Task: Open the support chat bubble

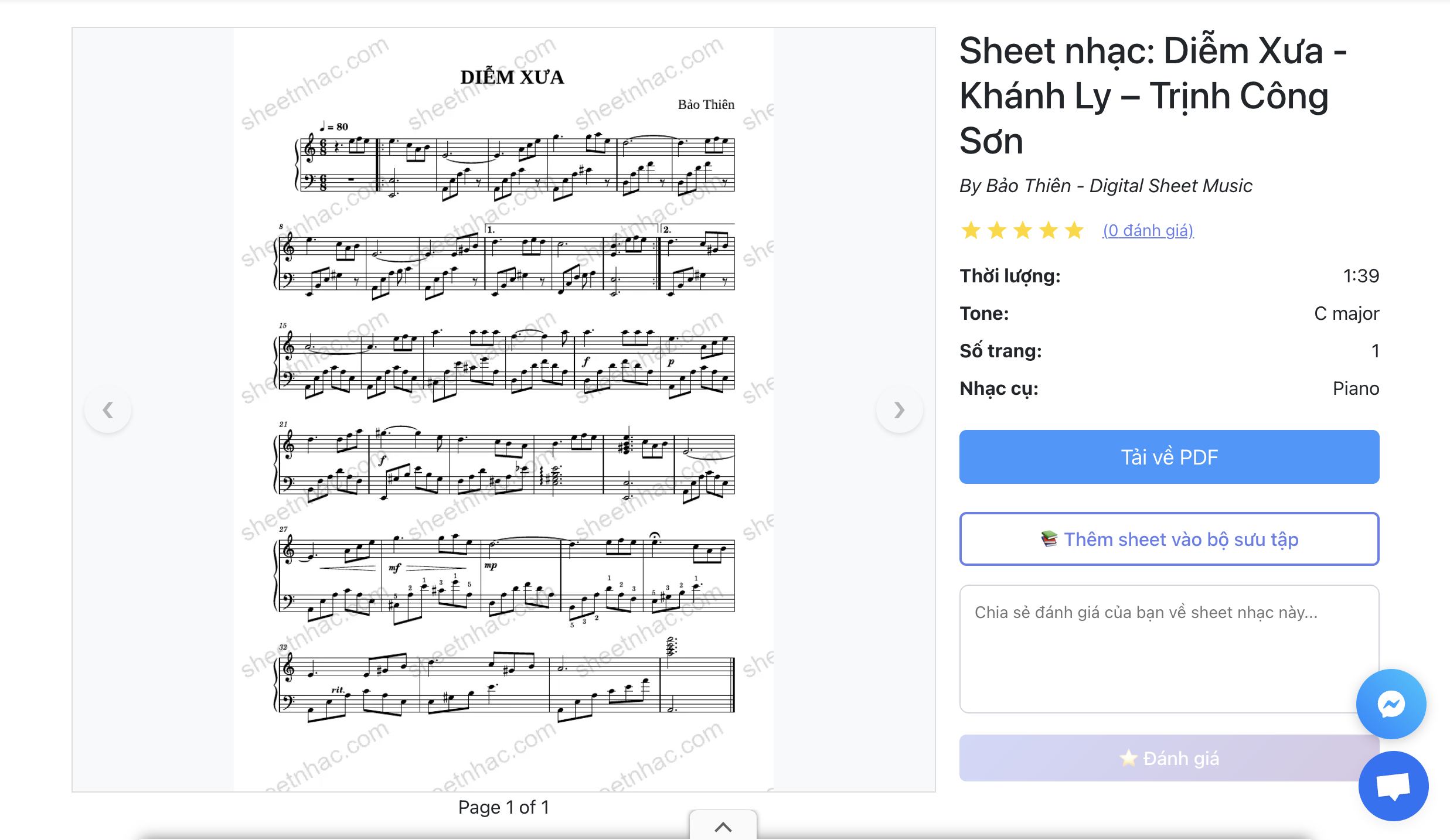Action: pos(1393,786)
